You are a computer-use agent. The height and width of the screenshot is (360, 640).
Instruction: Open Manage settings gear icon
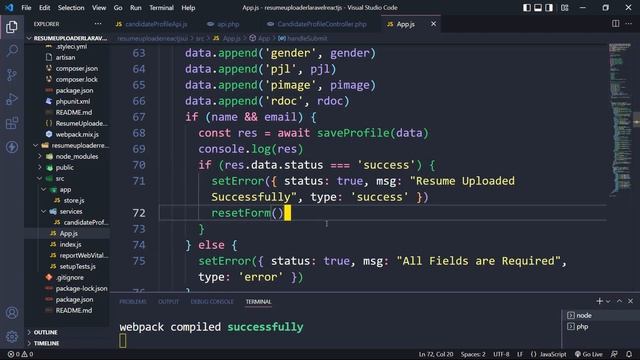(x=12, y=336)
